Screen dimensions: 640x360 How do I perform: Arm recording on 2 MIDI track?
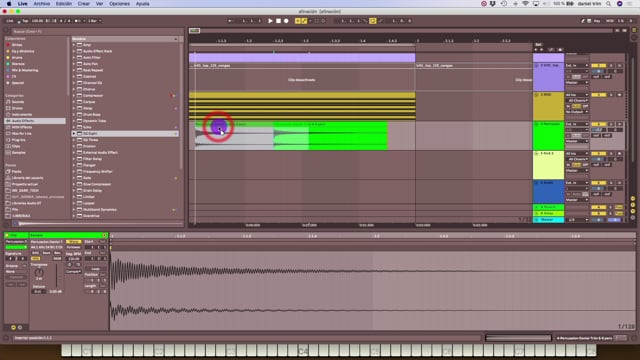[x=620, y=95]
